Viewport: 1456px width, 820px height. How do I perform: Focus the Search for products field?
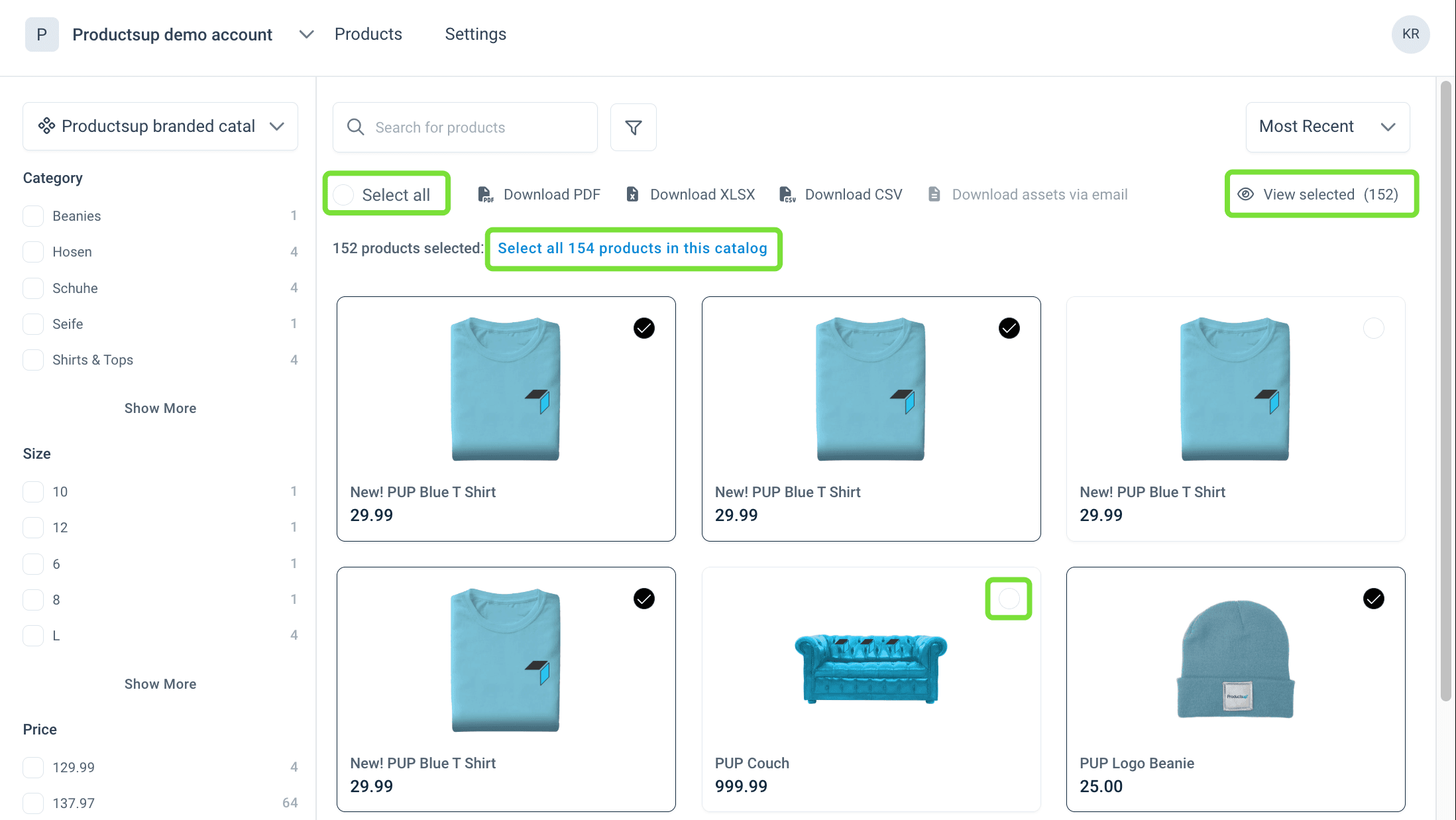click(x=465, y=127)
